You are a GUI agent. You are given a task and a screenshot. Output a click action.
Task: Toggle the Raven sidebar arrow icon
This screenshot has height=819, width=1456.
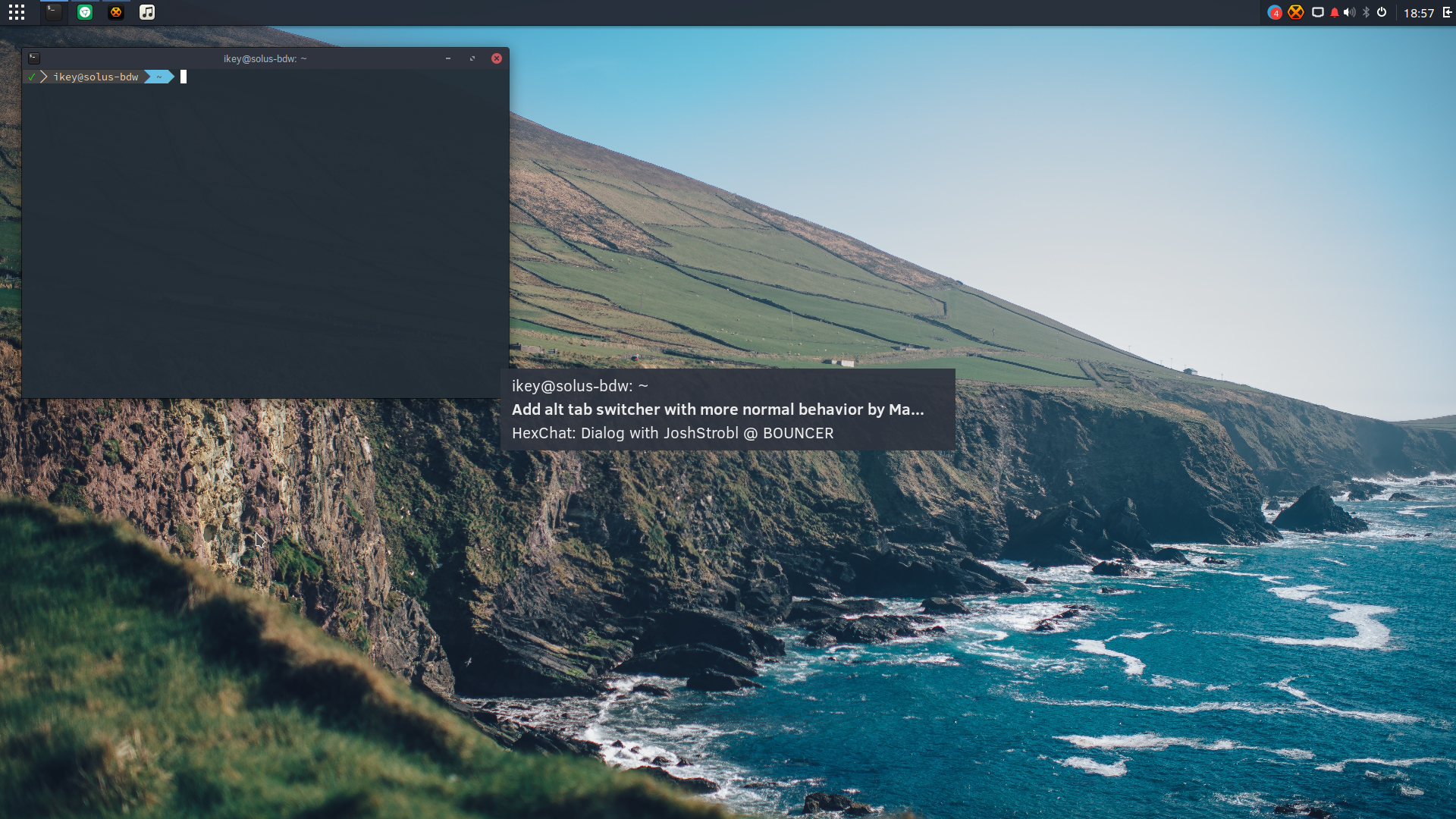coord(1447,12)
